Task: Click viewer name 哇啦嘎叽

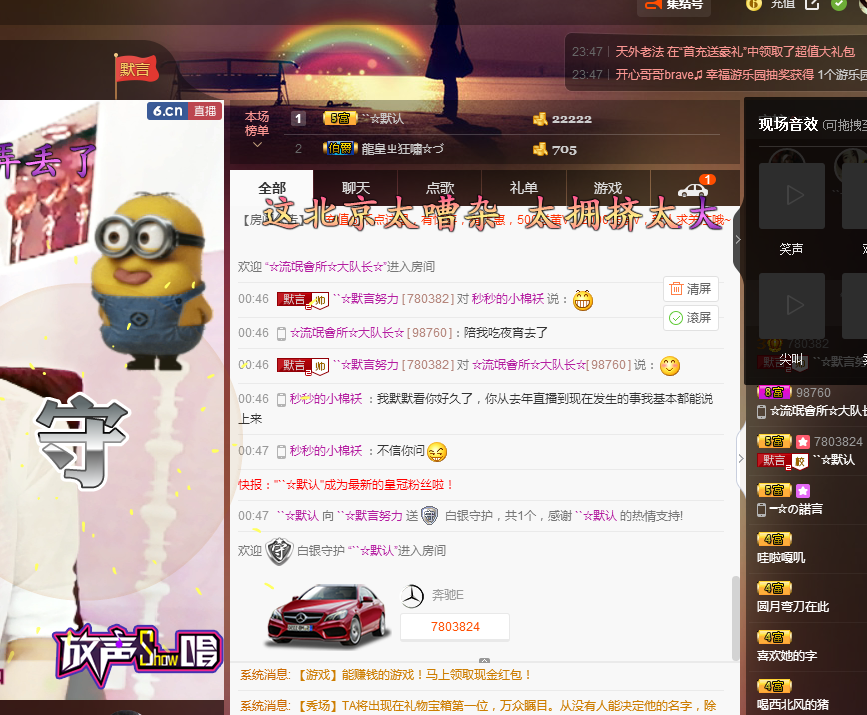Action: (x=781, y=558)
